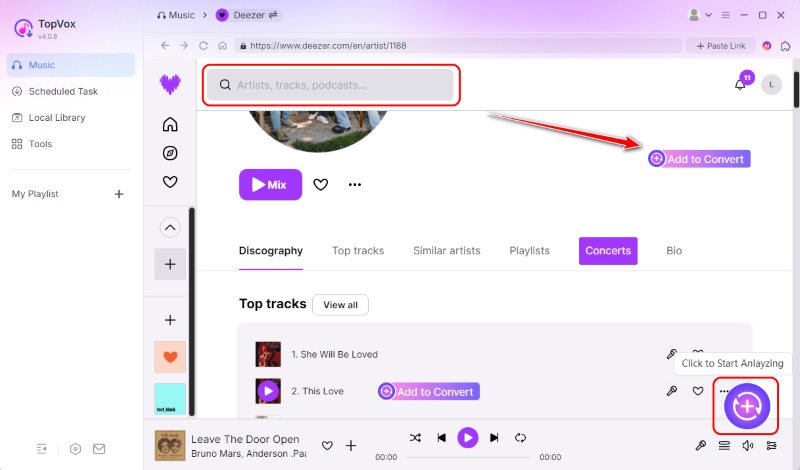Click the shaded plus button in Deezer sidebar
The width and height of the screenshot is (800, 470).
(x=170, y=264)
